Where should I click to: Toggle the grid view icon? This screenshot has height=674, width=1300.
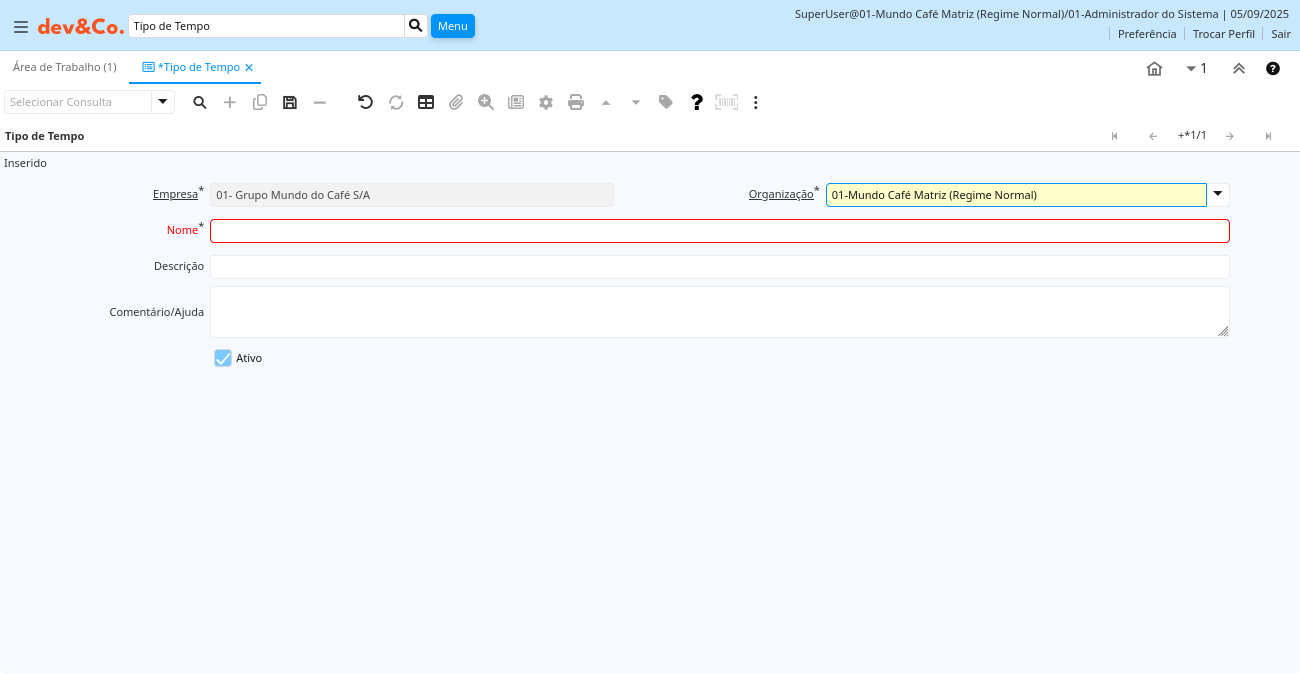click(x=426, y=102)
